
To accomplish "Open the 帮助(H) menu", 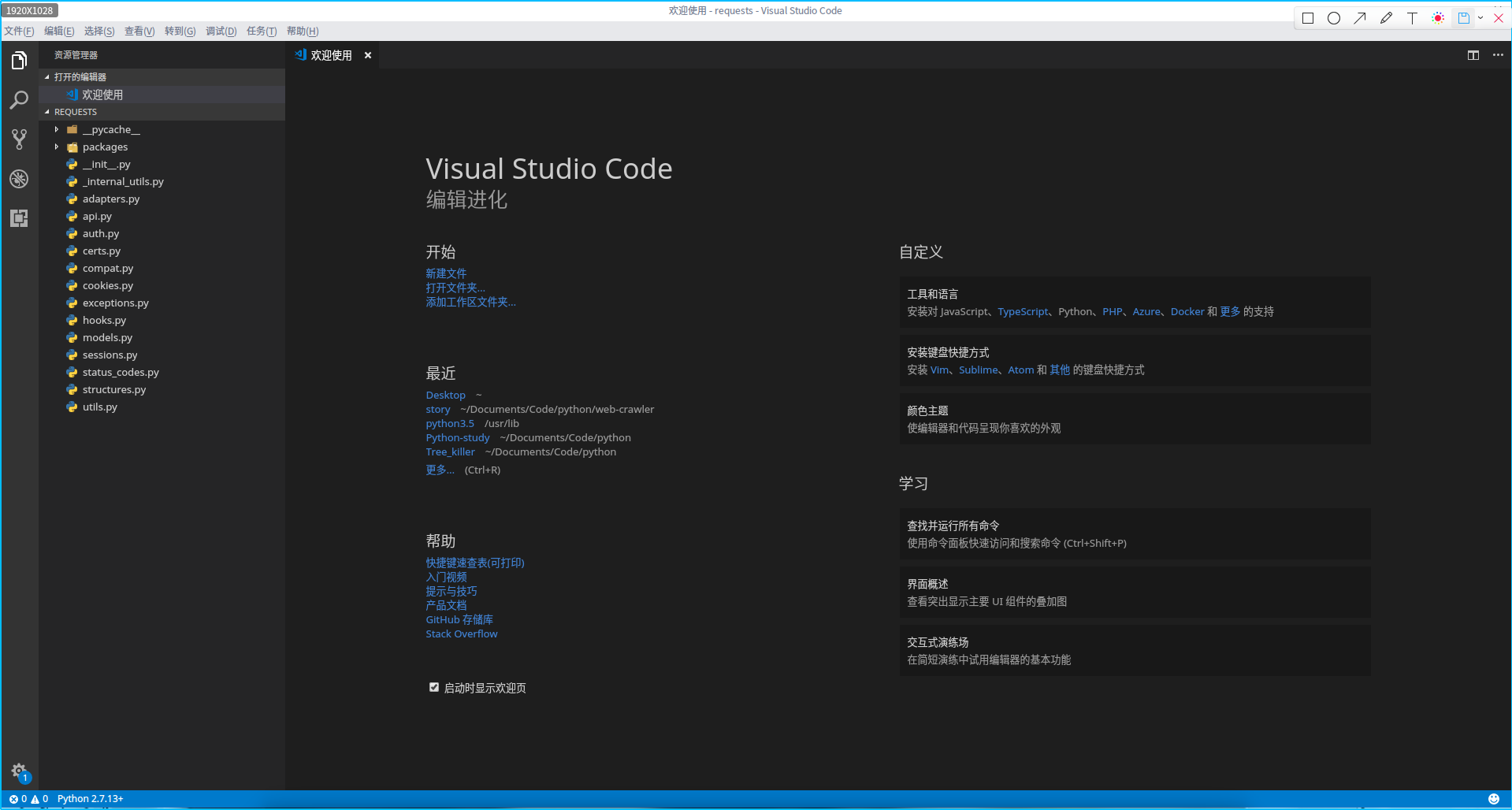I will click(303, 31).
